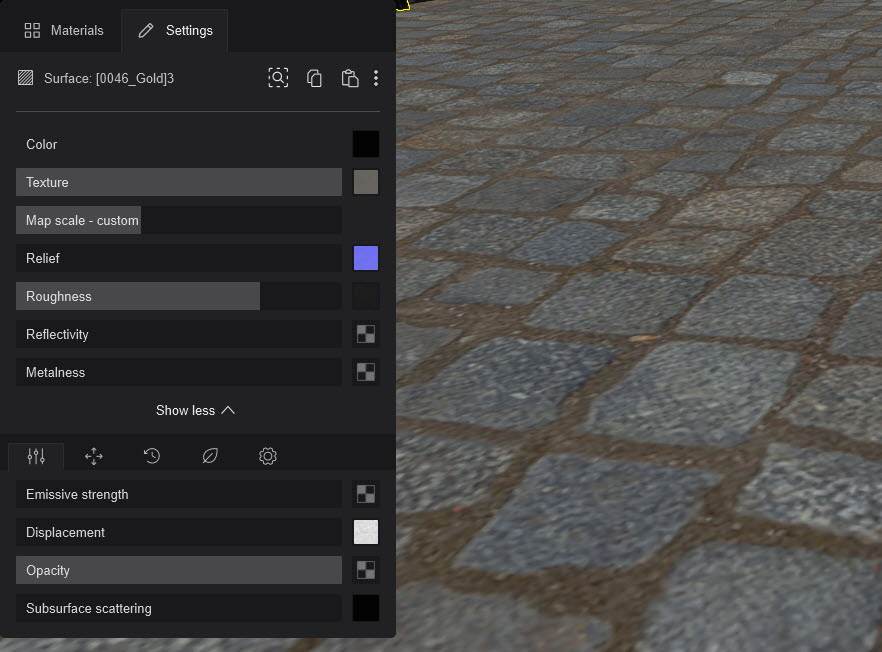Click the hatched material icon beside Surface label
Image resolution: width=882 pixels, height=652 pixels.
(25, 77)
